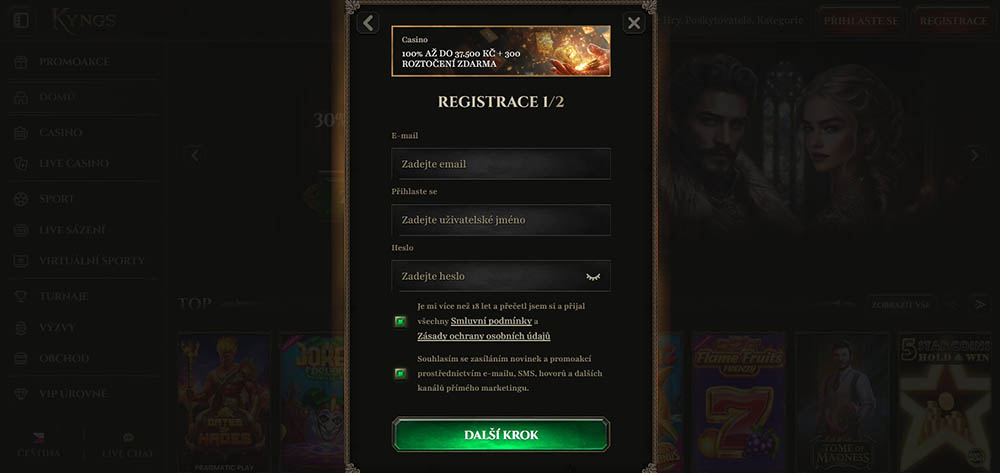Close the registration dialog
1000x473 pixels.
tap(633, 24)
